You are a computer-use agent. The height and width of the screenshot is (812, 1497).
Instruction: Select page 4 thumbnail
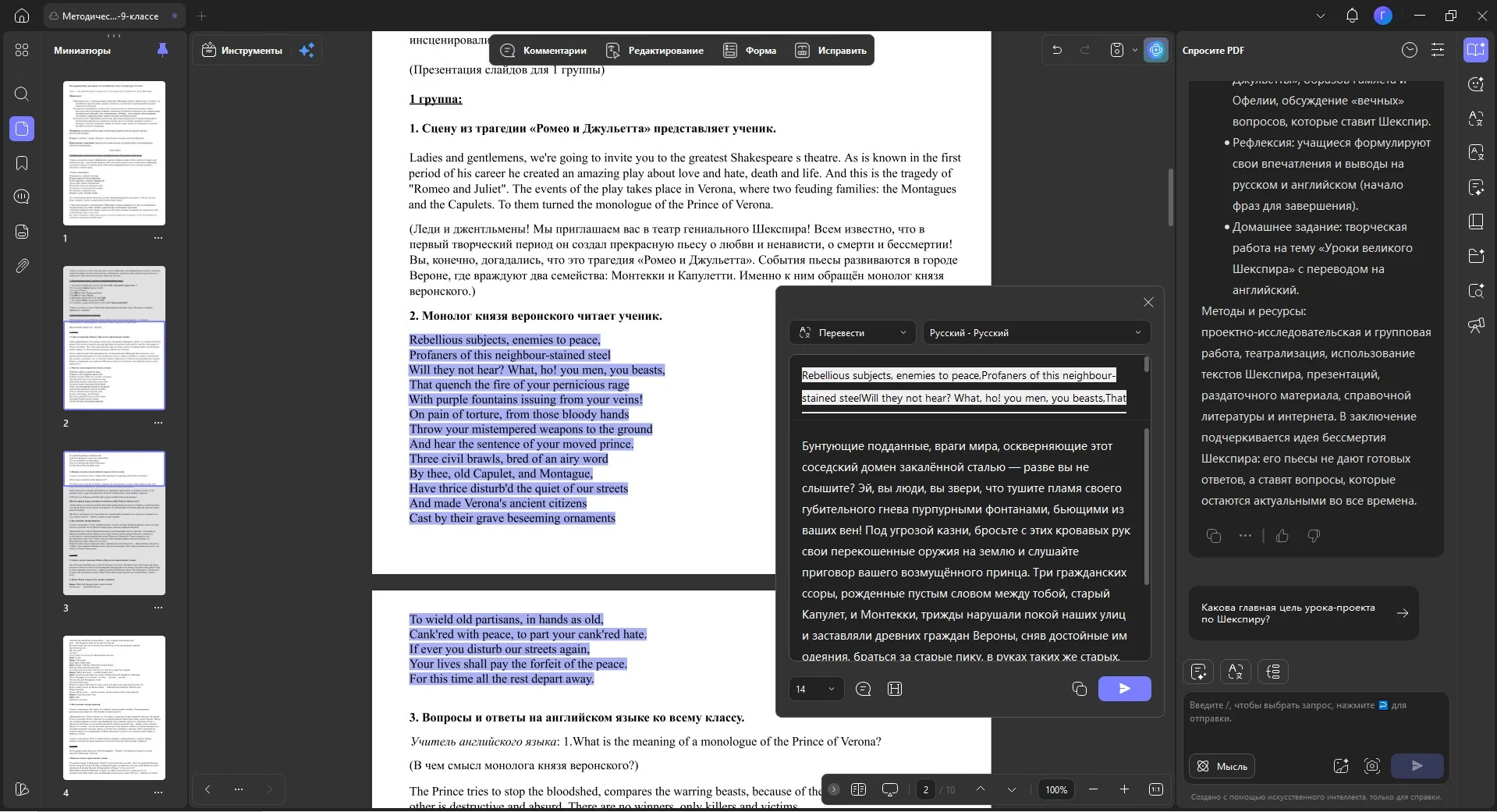(x=114, y=707)
